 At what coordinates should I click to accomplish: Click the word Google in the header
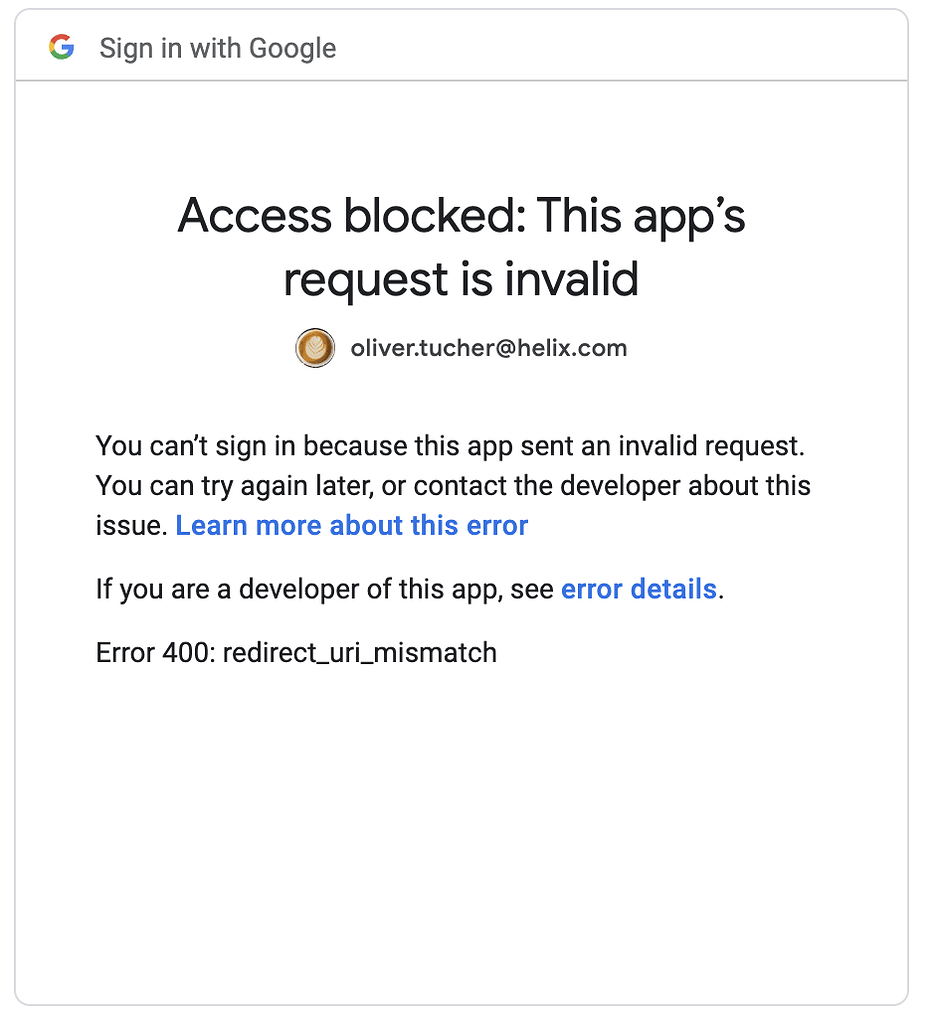pyautogui.click(x=293, y=48)
